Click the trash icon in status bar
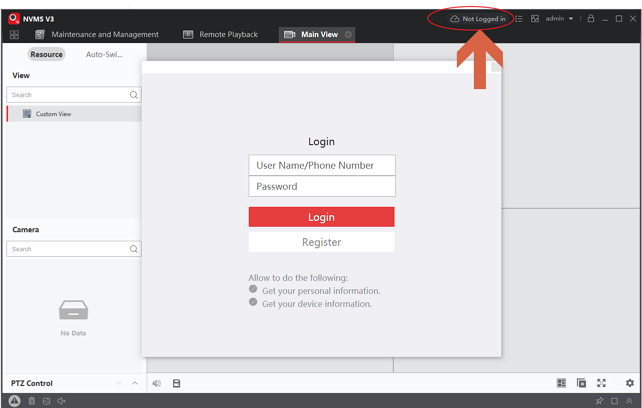Image resolution: width=642 pixels, height=408 pixels. 32,401
